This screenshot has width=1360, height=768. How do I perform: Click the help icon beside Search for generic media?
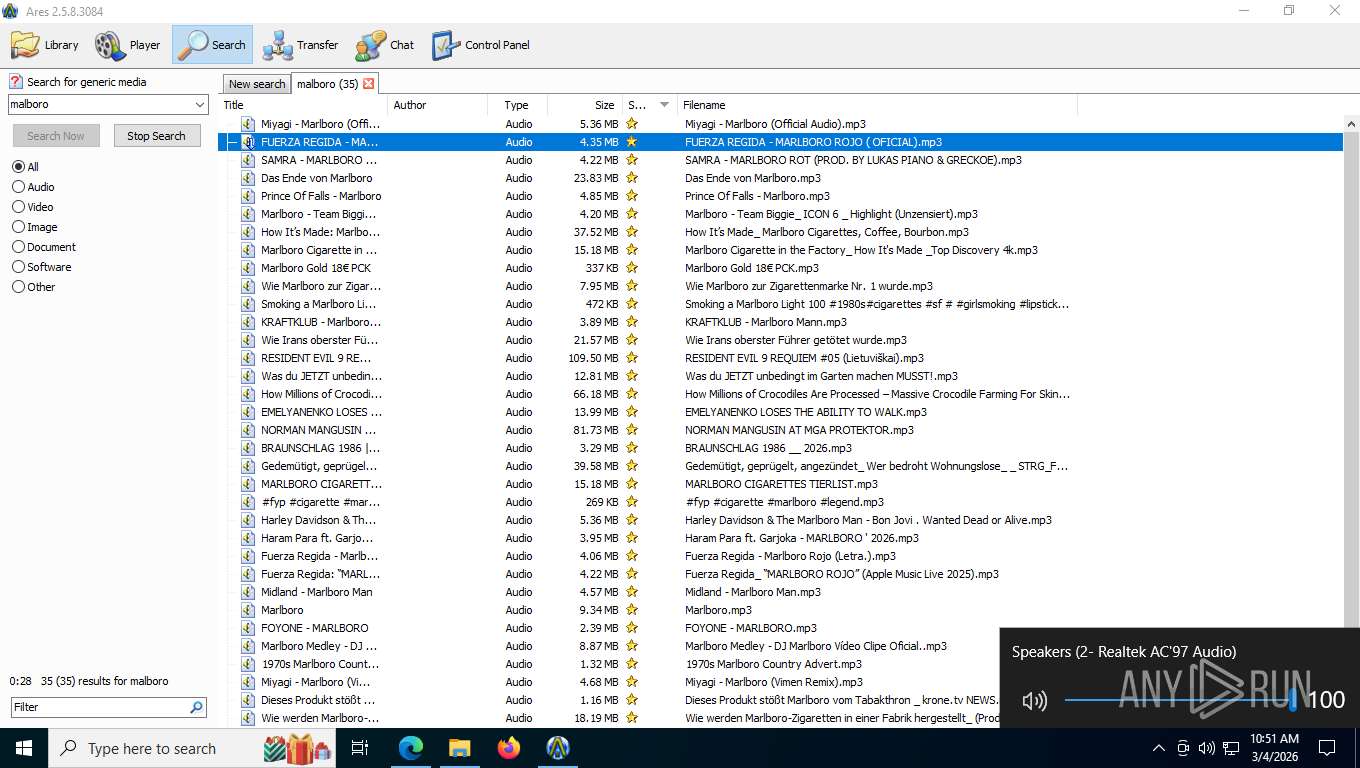pyautogui.click(x=16, y=82)
